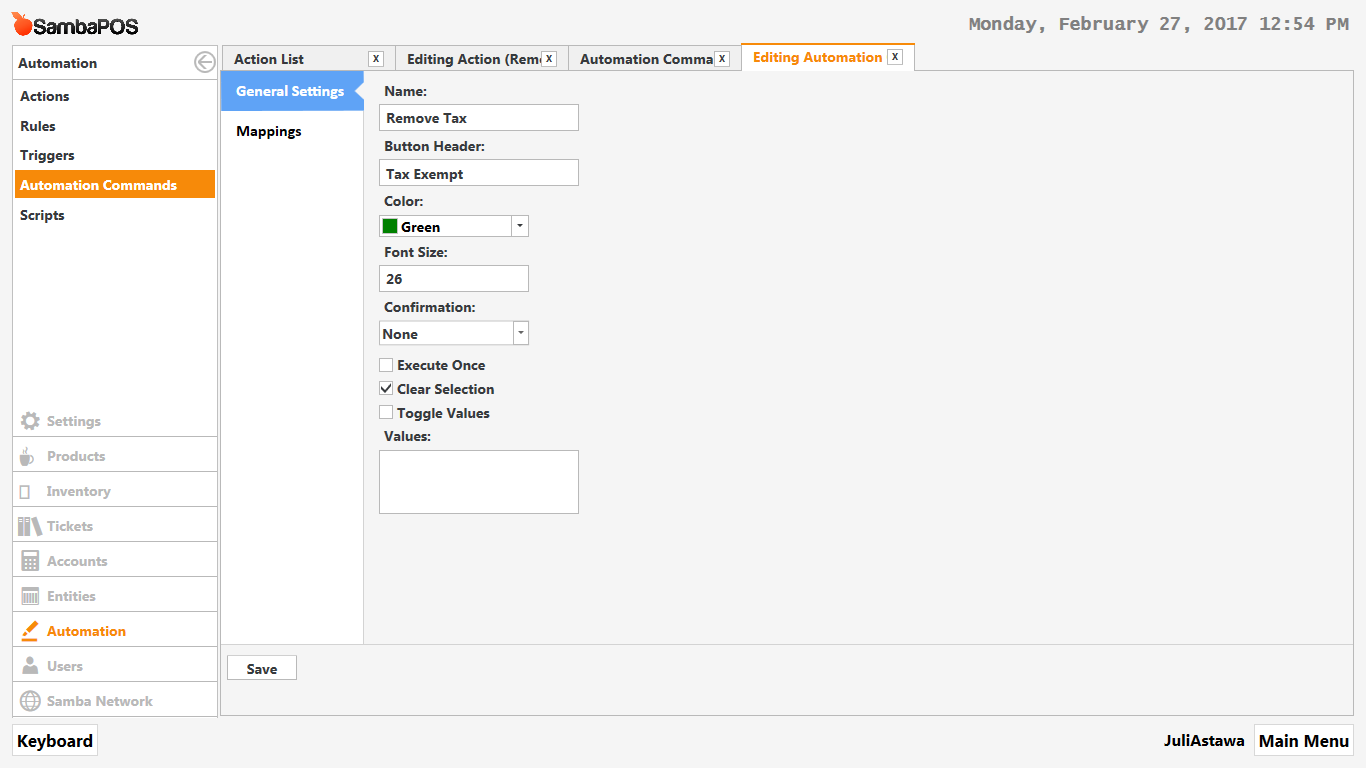Enable the Toggle Values checkbox
This screenshot has width=1366, height=768.
[x=386, y=413]
